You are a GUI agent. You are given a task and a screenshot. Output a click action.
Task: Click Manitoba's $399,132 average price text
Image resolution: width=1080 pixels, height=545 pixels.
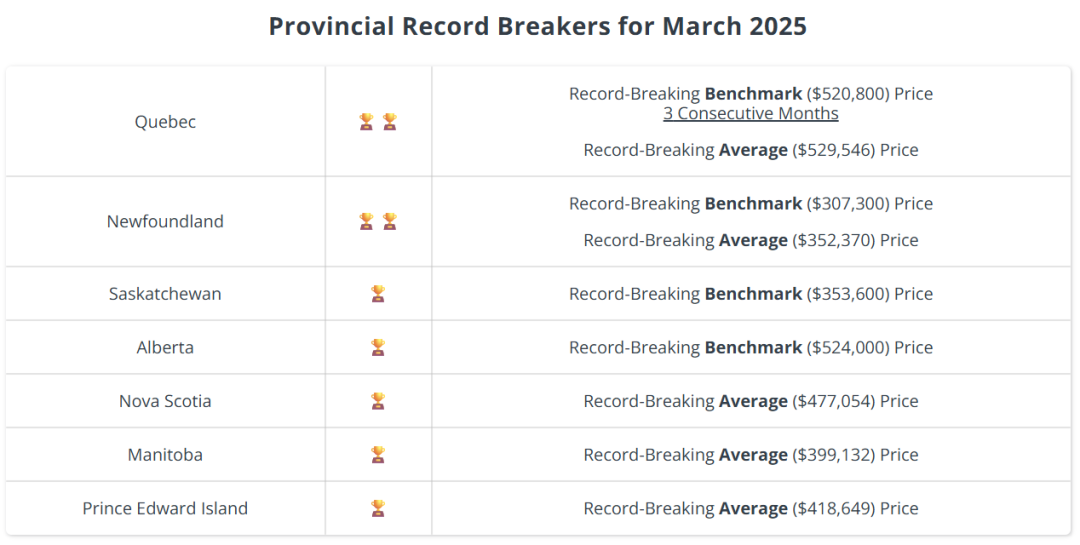click(x=751, y=455)
